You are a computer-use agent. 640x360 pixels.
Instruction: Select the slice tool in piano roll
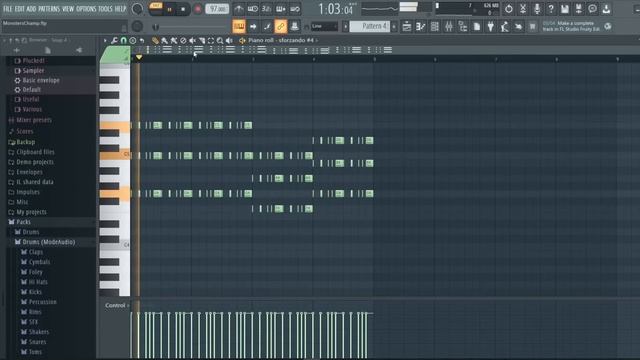202,40
